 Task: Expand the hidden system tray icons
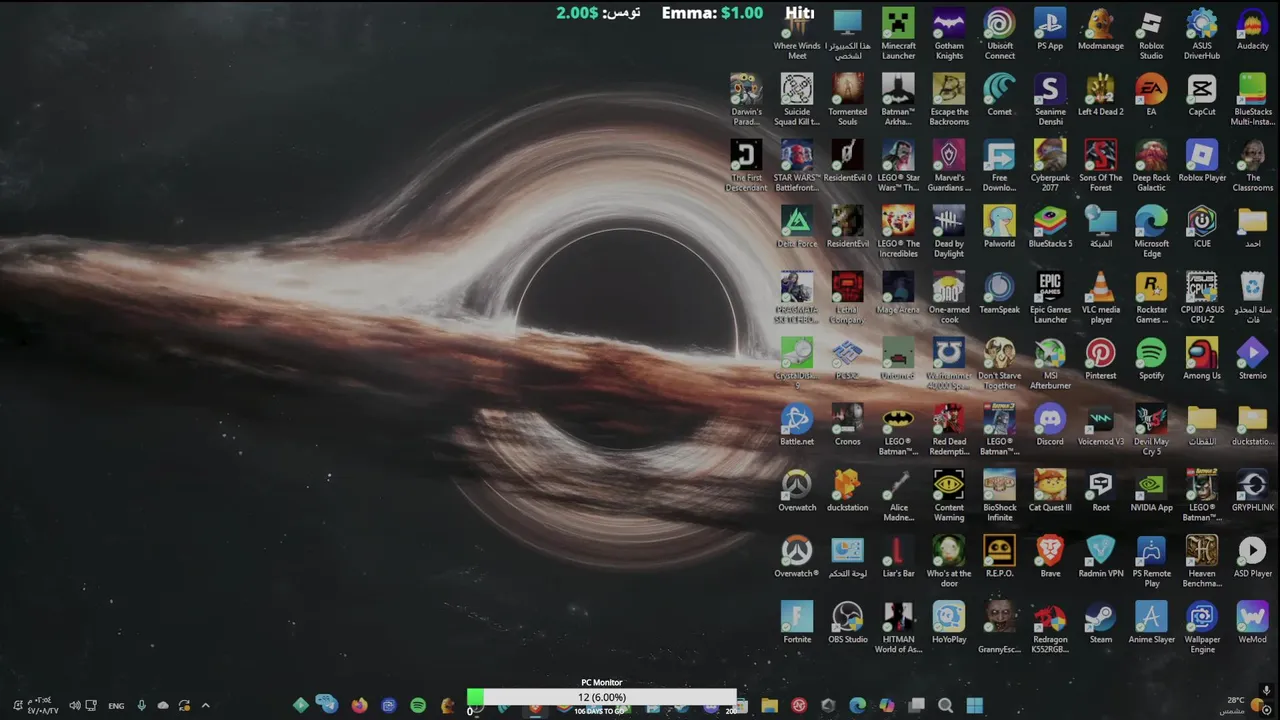point(206,705)
